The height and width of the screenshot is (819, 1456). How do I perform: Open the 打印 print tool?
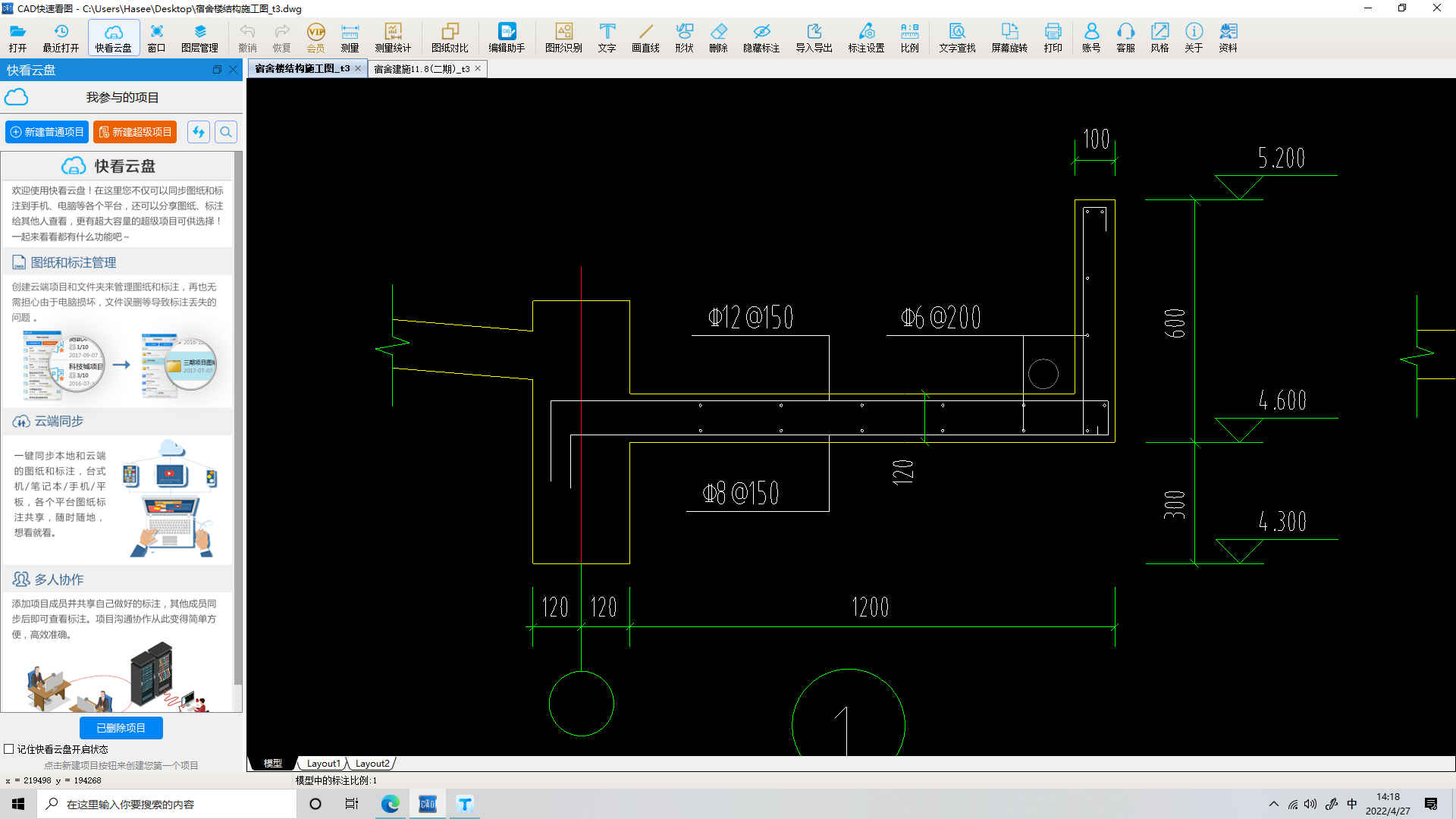coord(1053,37)
